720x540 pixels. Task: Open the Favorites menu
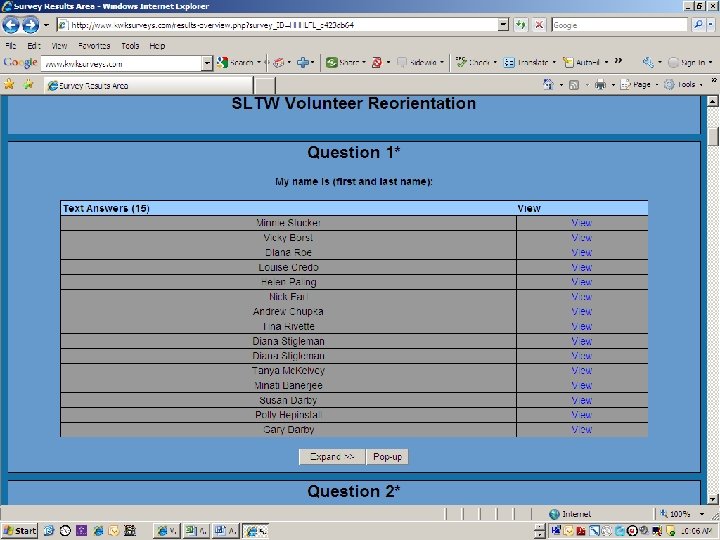tap(94, 46)
